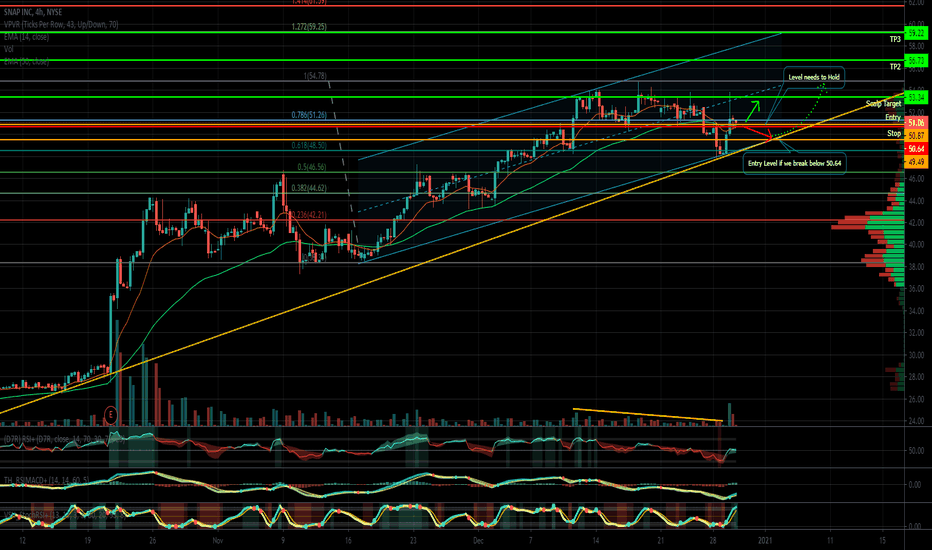
Task: Select 'Entry Level if we break below 50.64' callout
Action: [795, 163]
